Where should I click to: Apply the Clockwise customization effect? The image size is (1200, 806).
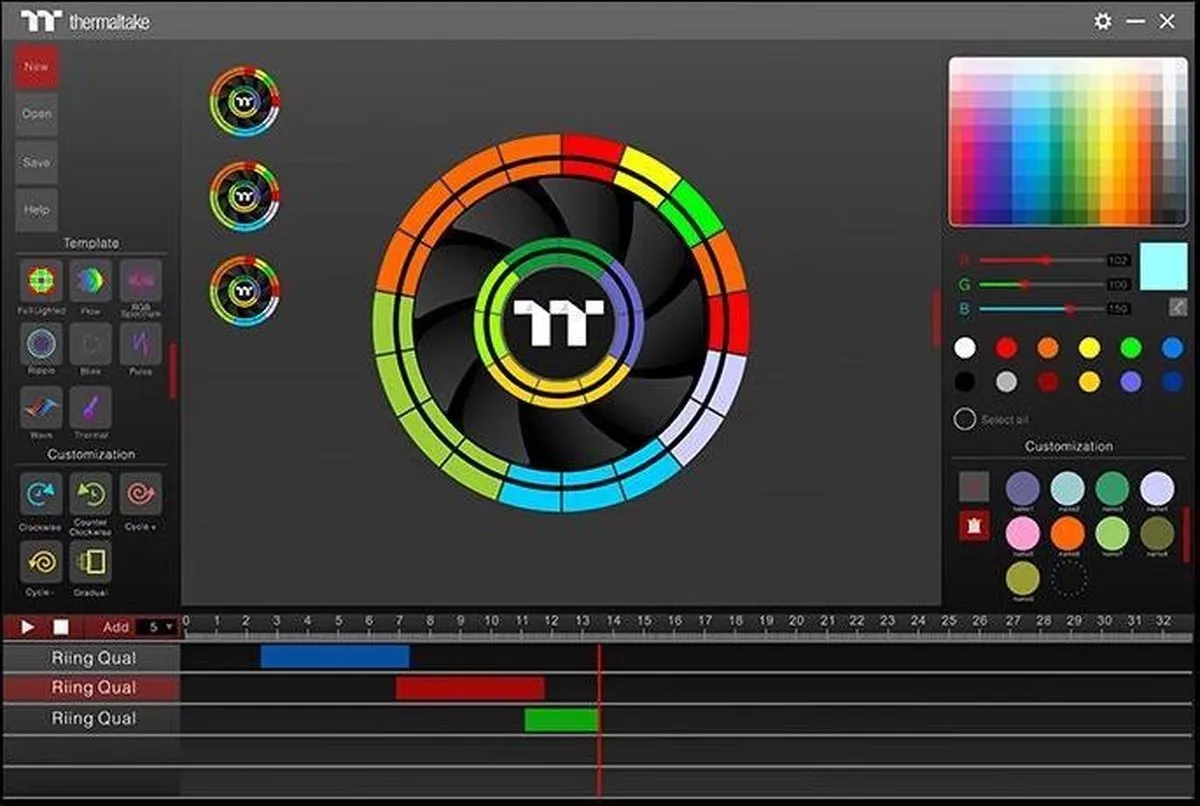[41, 494]
